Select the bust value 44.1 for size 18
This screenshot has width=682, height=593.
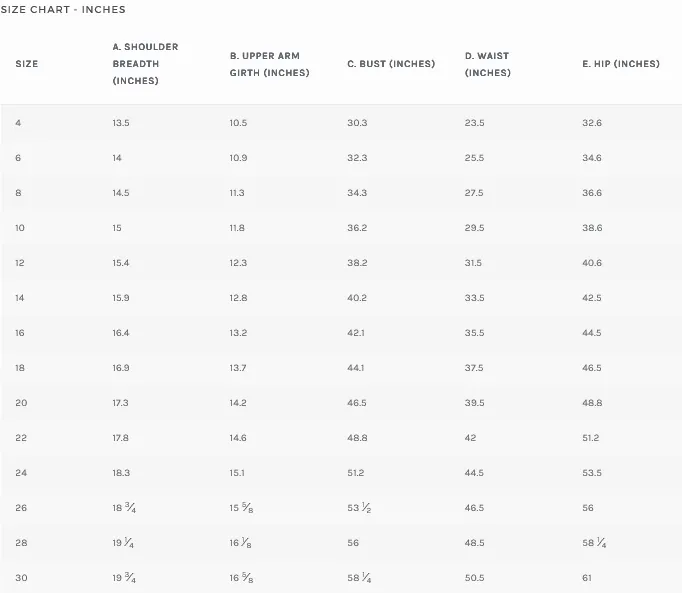click(356, 368)
